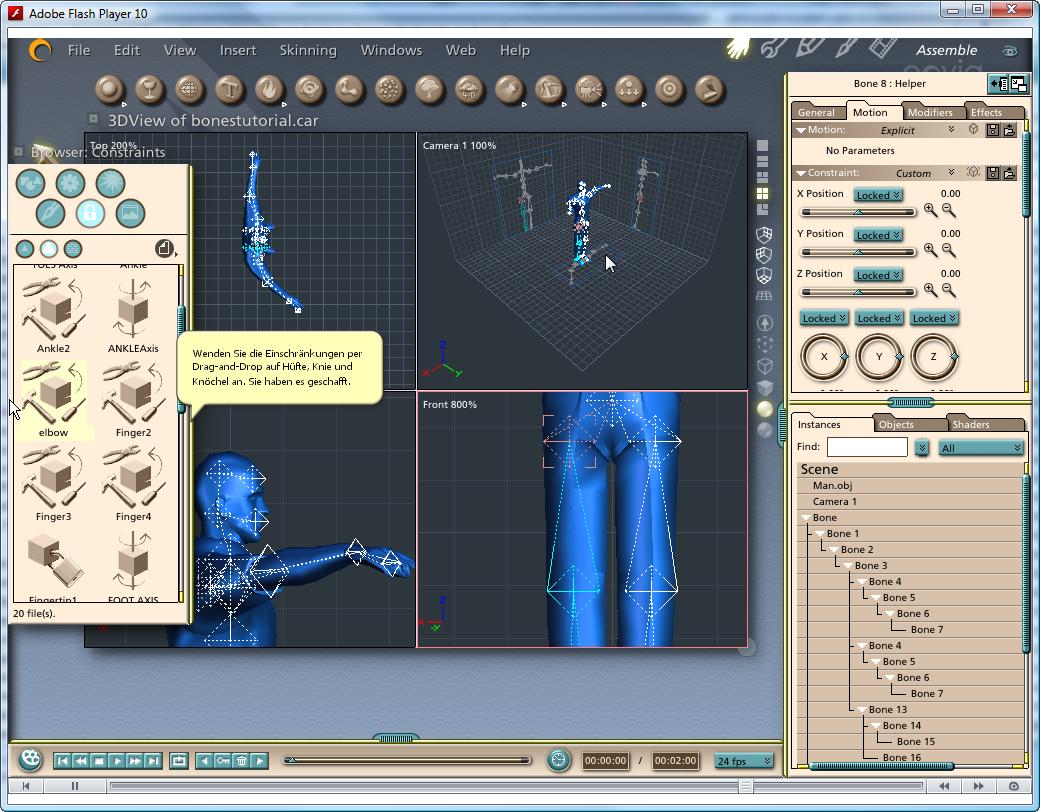1040x812 pixels.
Task: Zoom out Z Position slider range
Action: [948, 290]
